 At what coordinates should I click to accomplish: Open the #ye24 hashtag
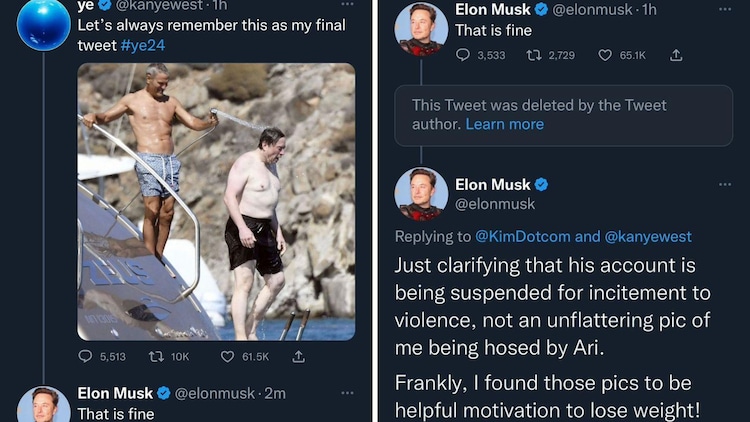tap(145, 46)
